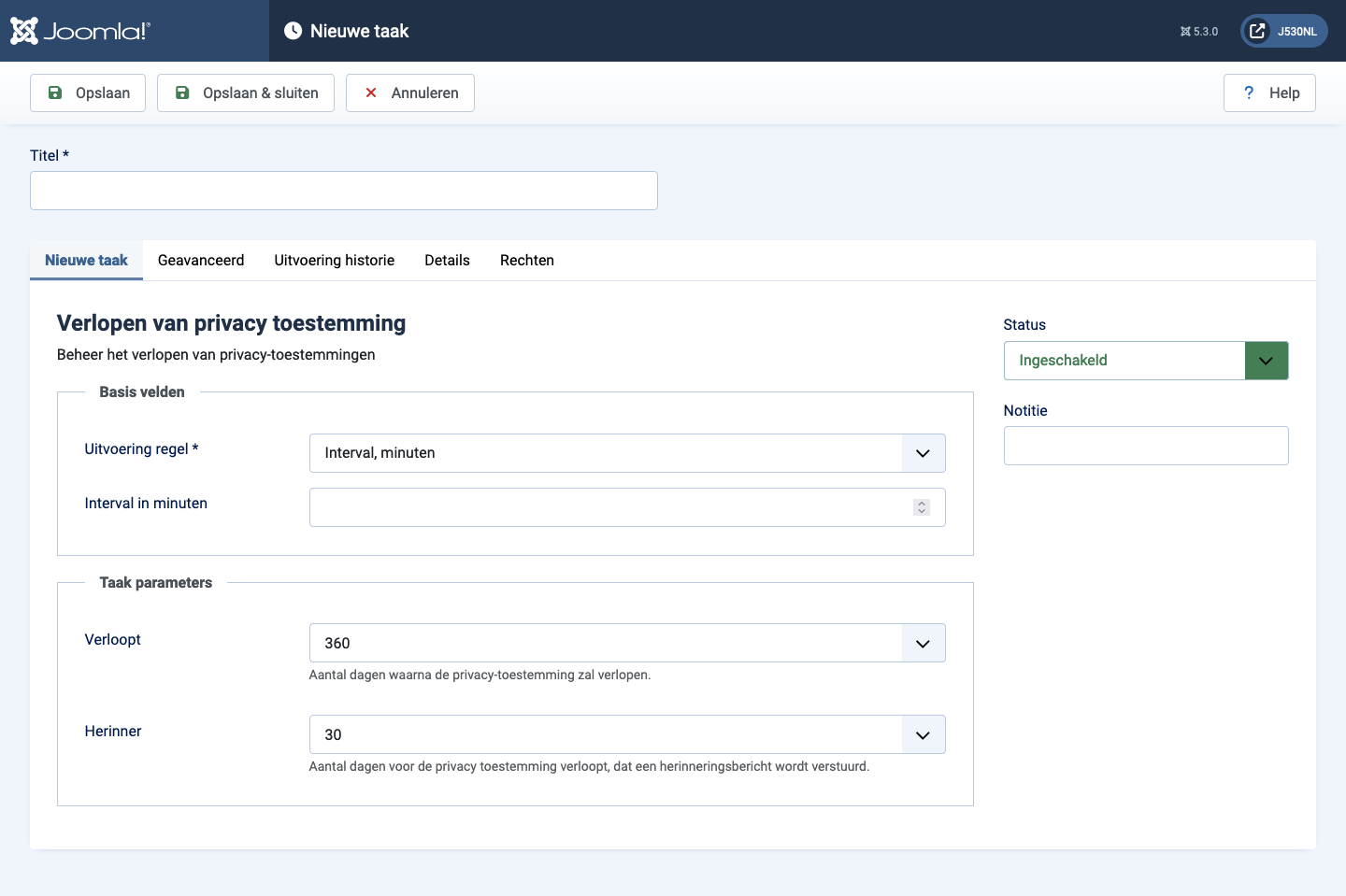Open the Help button
Image resolution: width=1346 pixels, height=896 pixels.
coord(1269,92)
